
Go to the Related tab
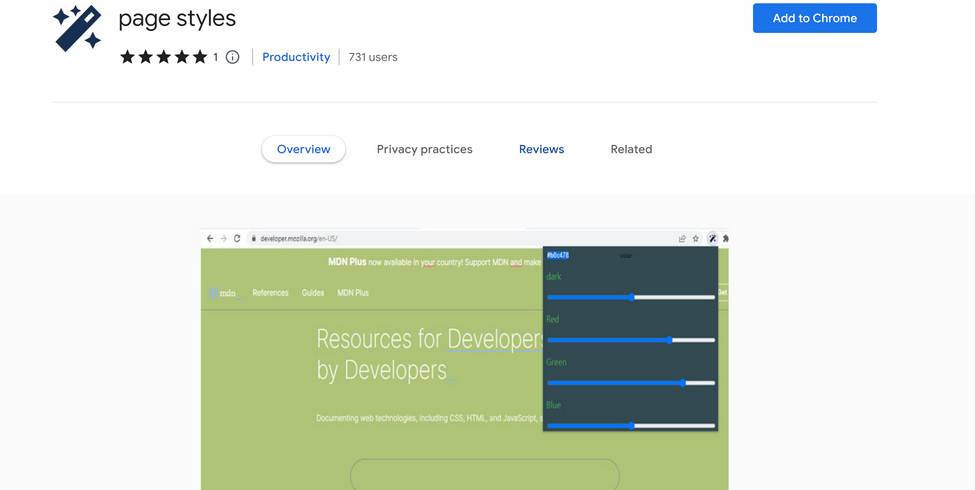[x=631, y=149]
